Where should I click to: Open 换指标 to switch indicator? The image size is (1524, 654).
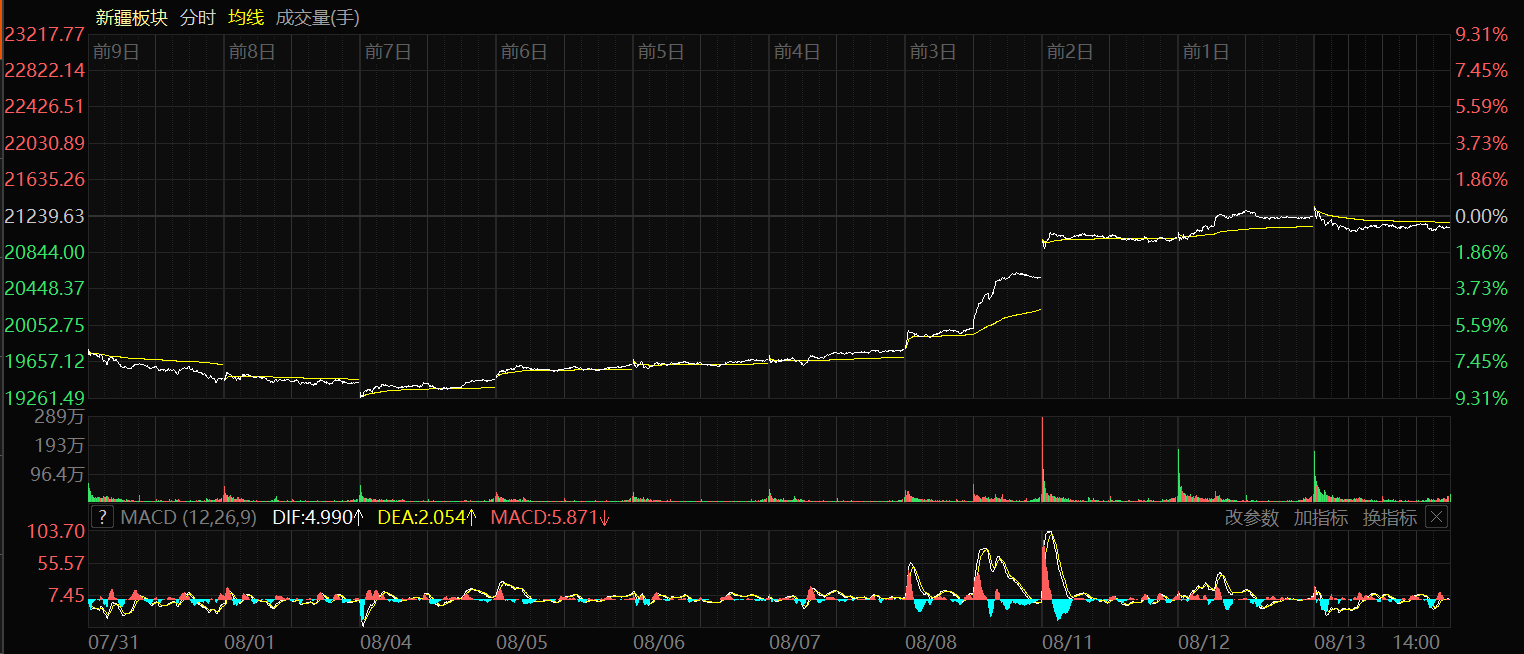tap(1389, 517)
